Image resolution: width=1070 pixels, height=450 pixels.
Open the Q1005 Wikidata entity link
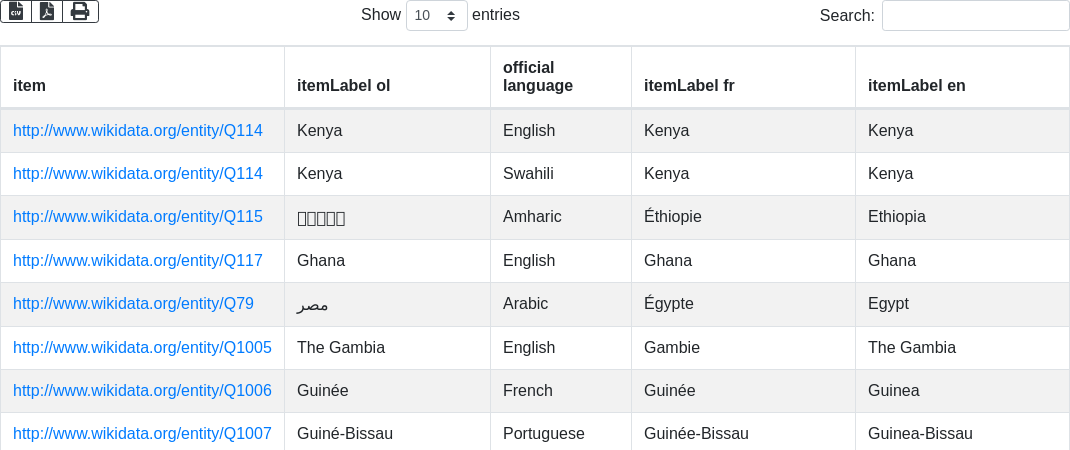[142, 348]
